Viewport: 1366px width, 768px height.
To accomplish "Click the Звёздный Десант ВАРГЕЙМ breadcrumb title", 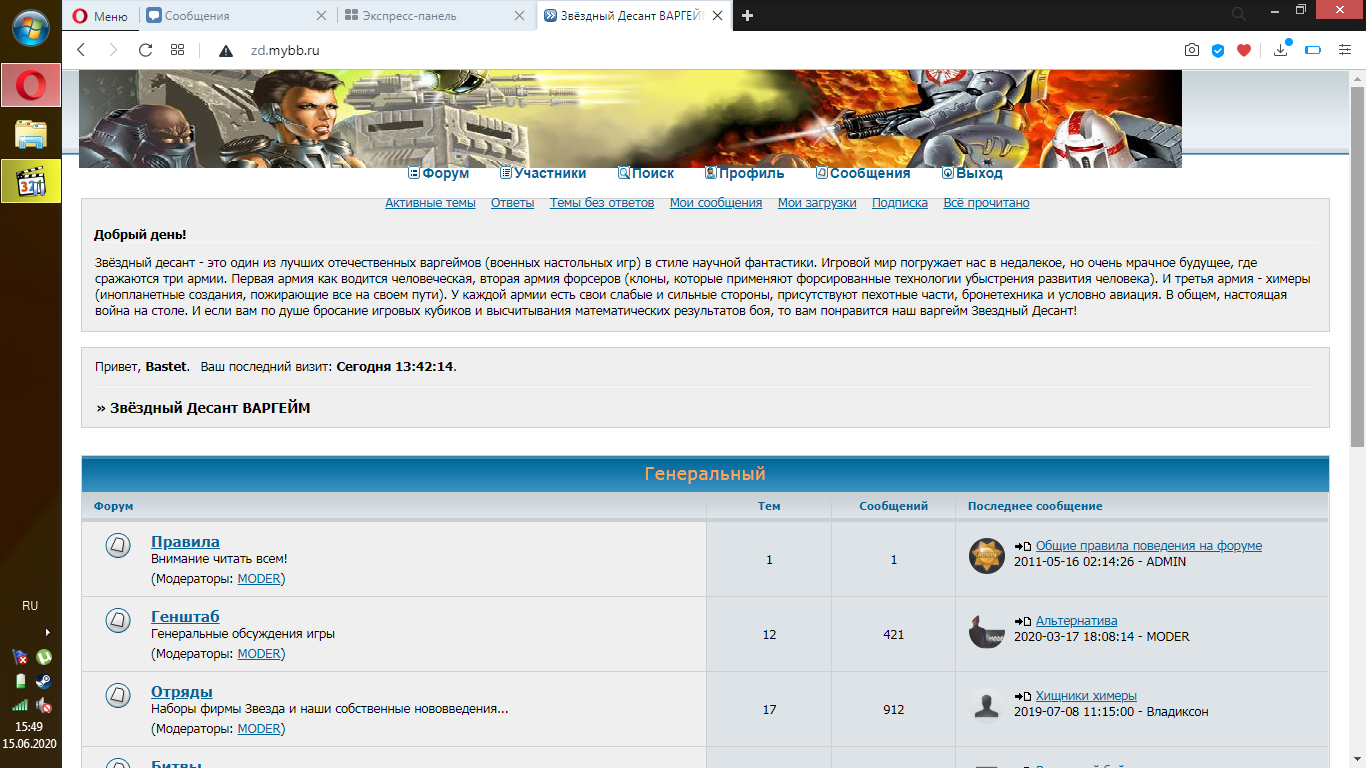I will pos(210,408).
